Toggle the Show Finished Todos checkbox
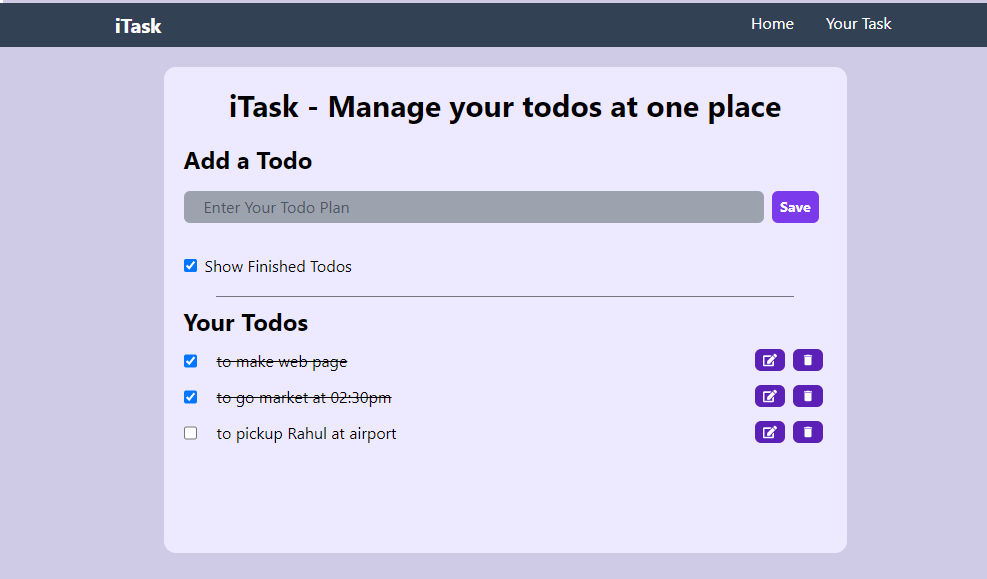Image resolution: width=987 pixels, height=579 pixels. [190, 265]
